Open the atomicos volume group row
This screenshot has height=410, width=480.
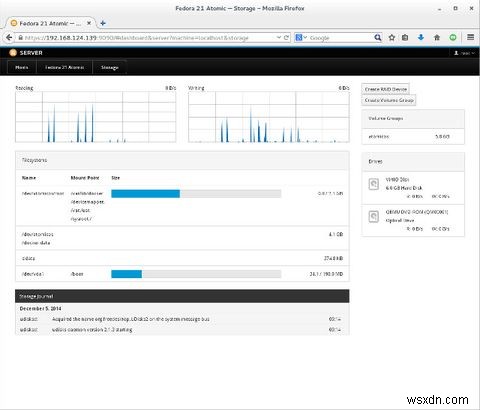click(x=413, y=136)
